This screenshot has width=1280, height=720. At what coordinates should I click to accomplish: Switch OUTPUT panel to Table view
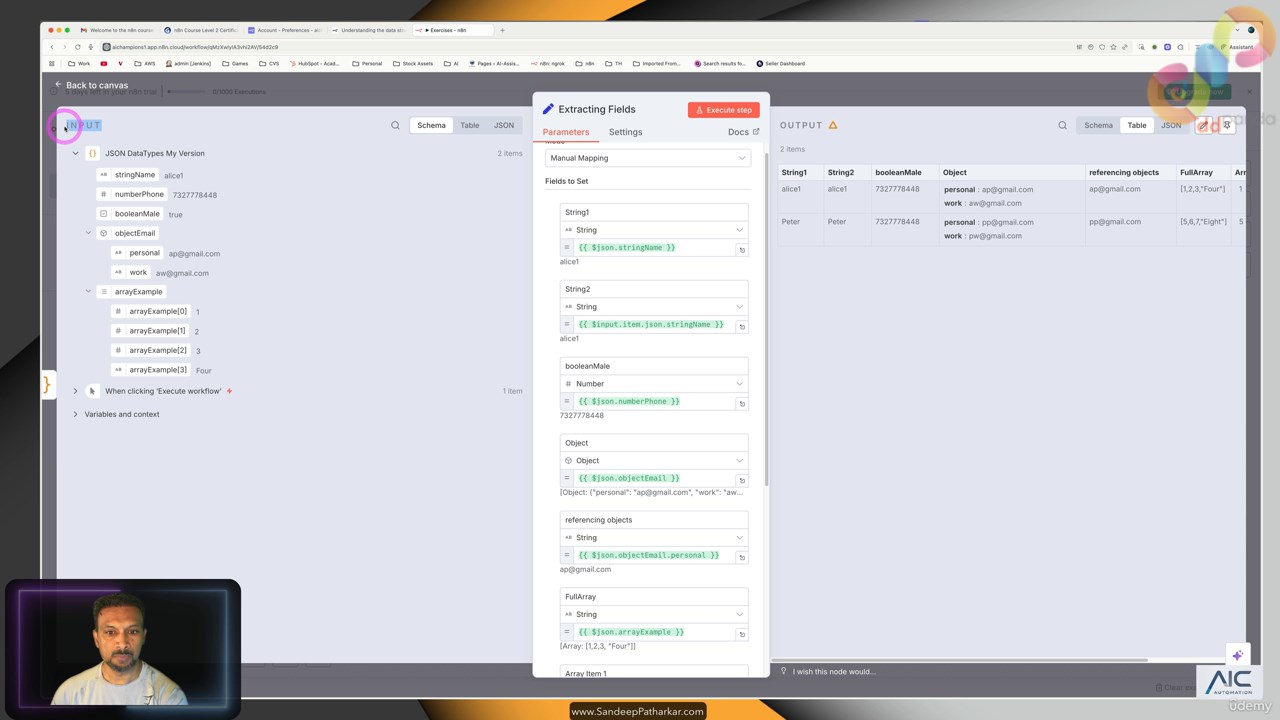click(1137, 125)
